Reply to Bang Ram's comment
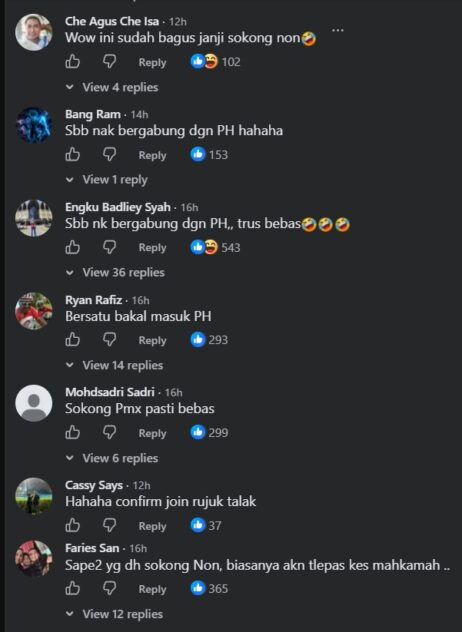462x632 pixels. pos(152,155)
